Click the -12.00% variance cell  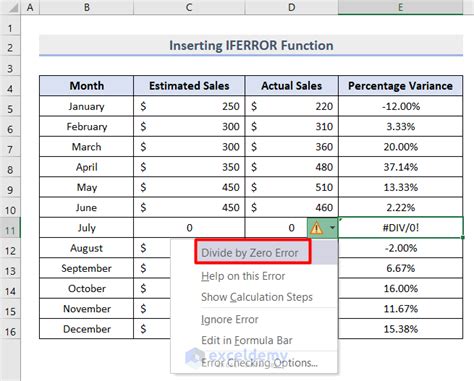[401, 106]
